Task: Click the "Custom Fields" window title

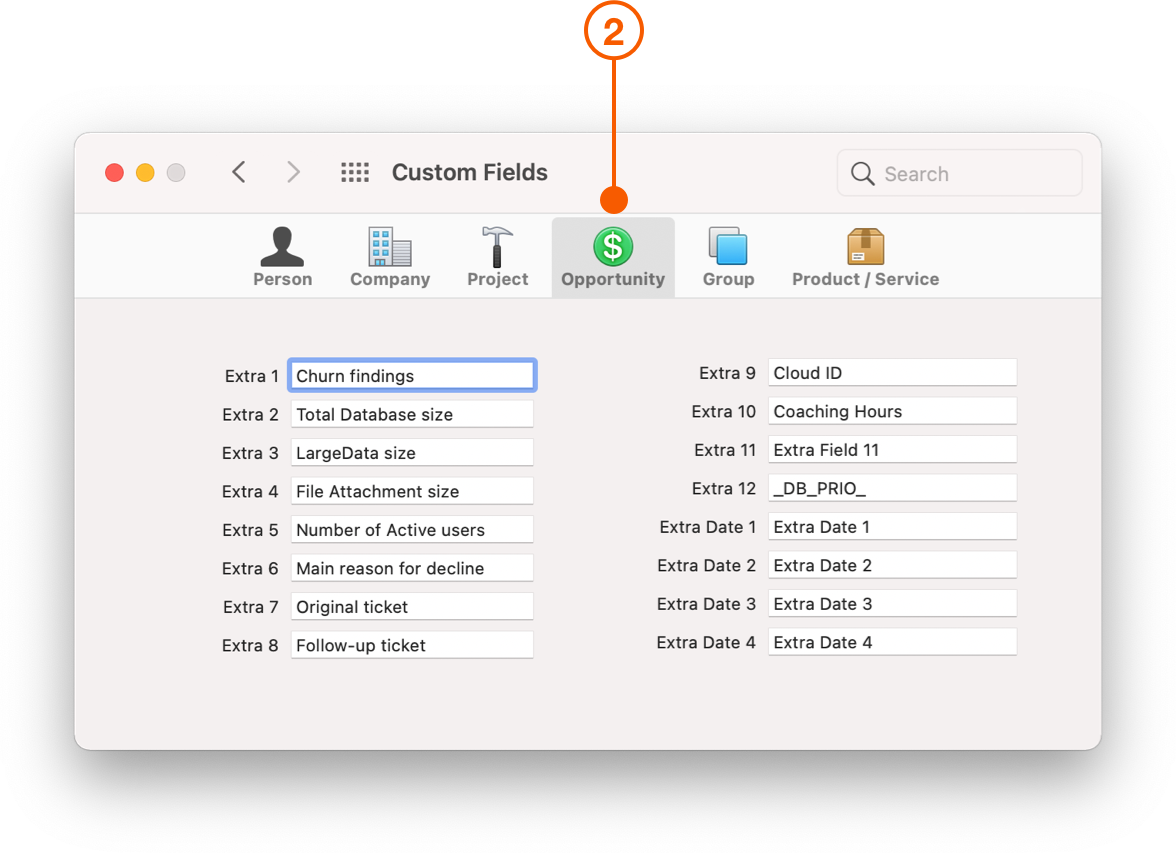Action: tap(470, 172)
